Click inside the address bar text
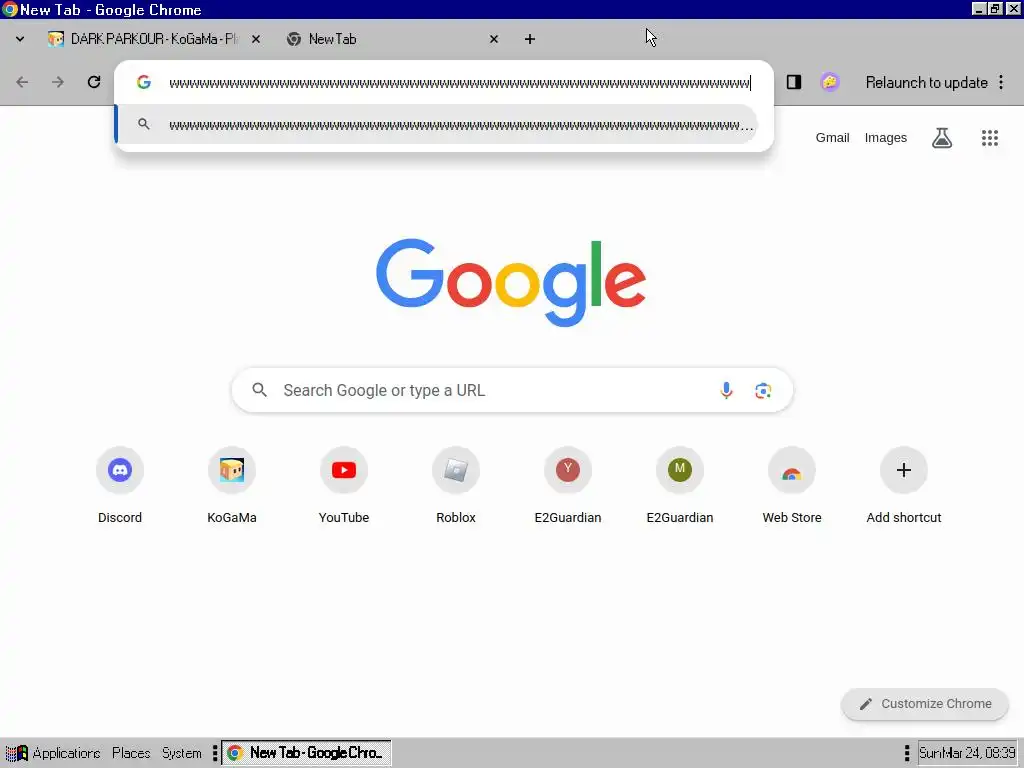The height and width of the screenshot is (768, 1024). [459, 83]
